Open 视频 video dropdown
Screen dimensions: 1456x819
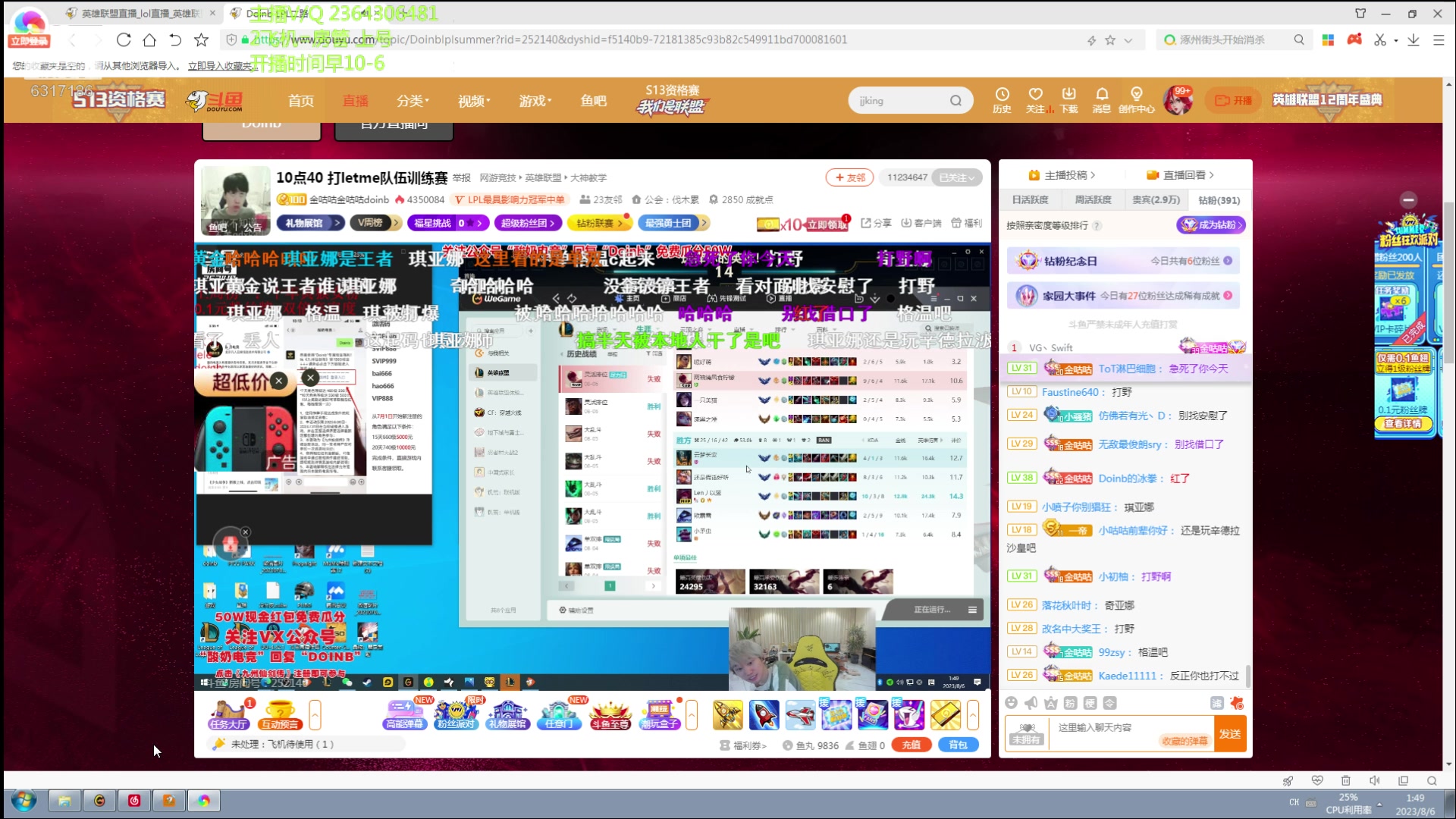click(474, 101)
